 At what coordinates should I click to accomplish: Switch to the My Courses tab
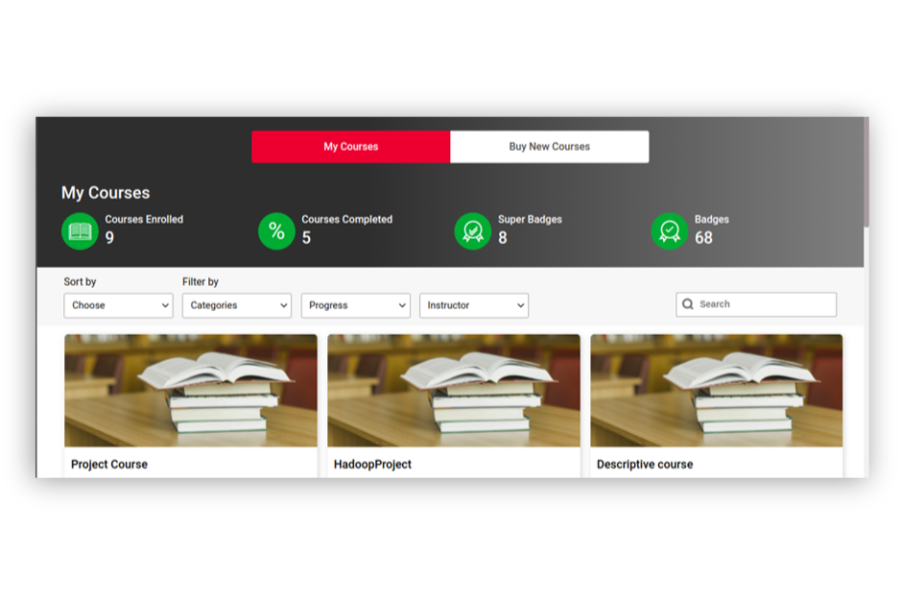pyautogui.click(x=351, y=146)
